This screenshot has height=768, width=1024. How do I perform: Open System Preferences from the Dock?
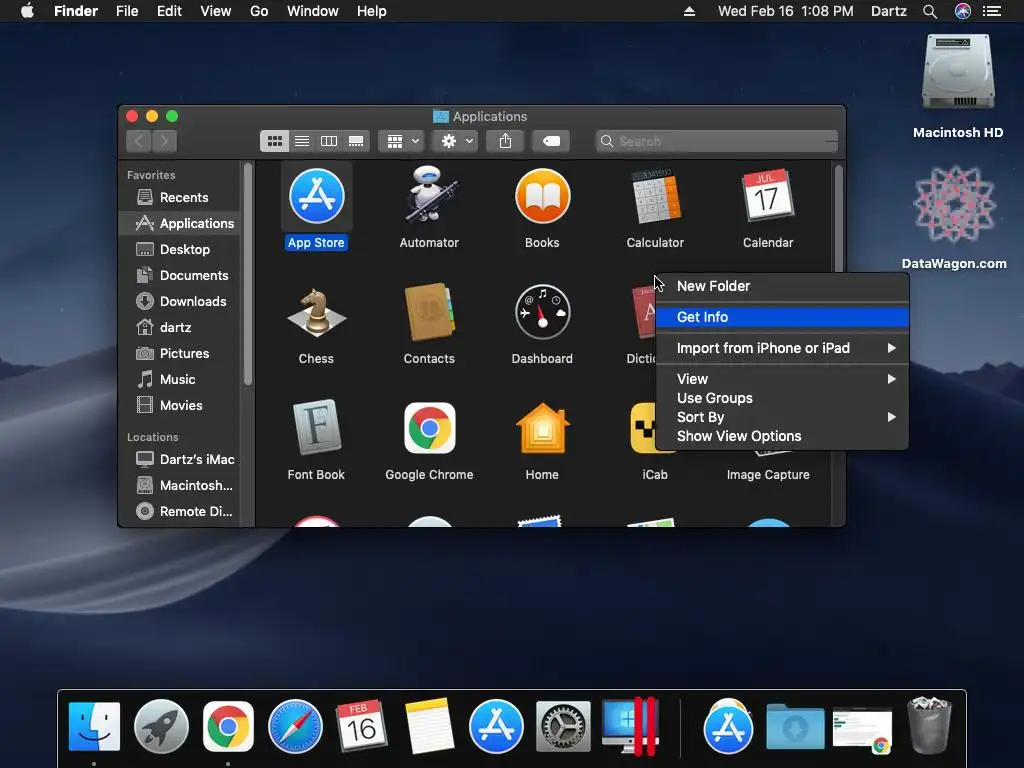[563, 726]
